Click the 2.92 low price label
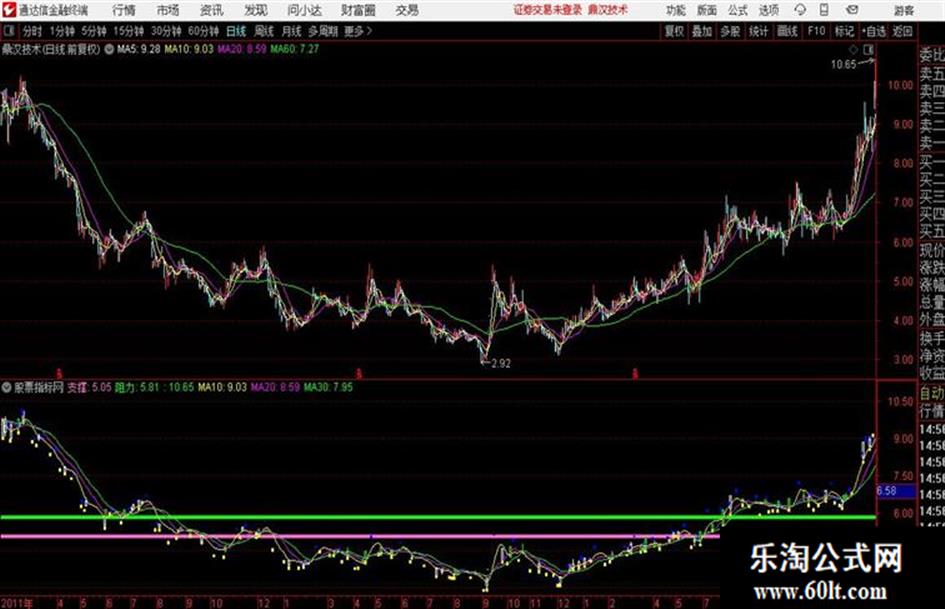Viewport: 945px width, 609px height. point(501,364)
